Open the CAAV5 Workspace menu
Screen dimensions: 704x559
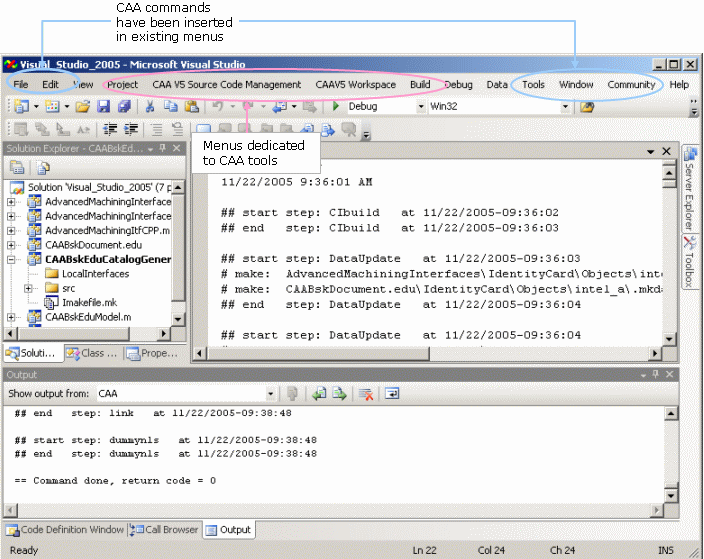(356, 84)
